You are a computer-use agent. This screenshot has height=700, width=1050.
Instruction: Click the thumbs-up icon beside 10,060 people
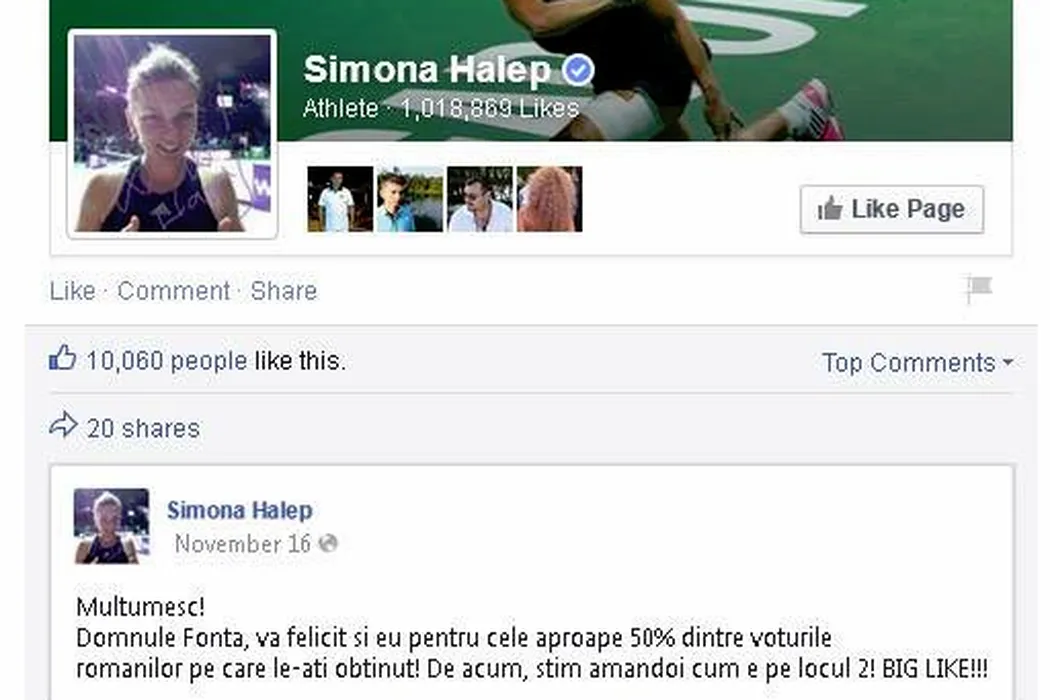tap(63, 358)
